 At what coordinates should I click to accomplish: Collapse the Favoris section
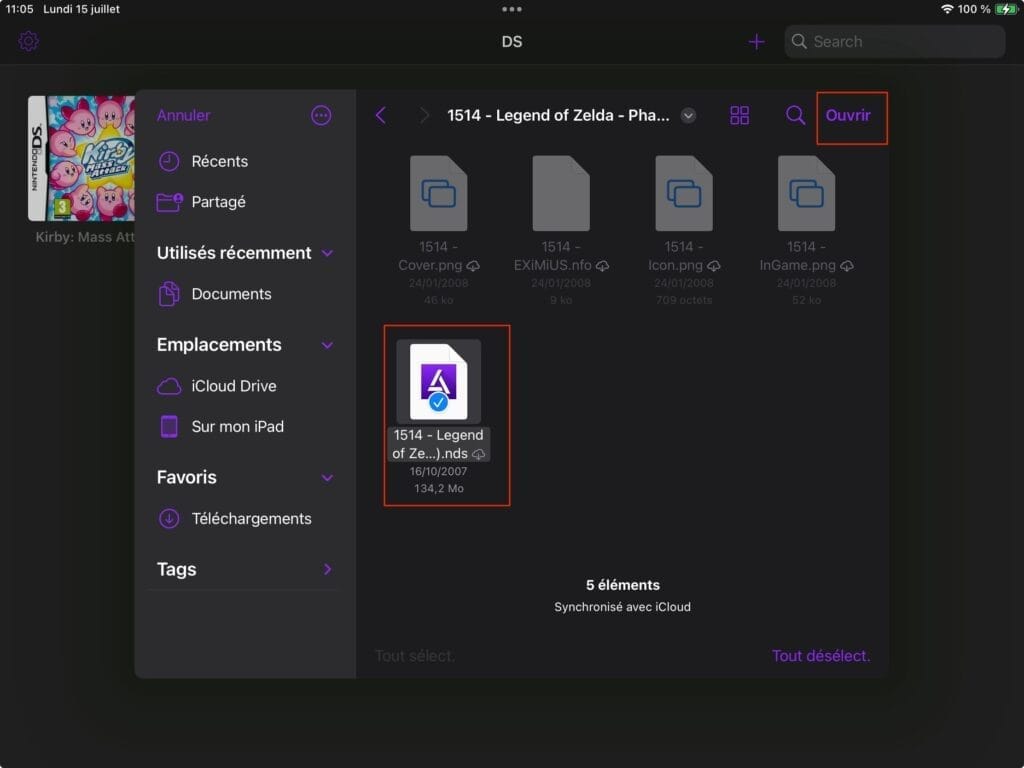pos(327,477)
